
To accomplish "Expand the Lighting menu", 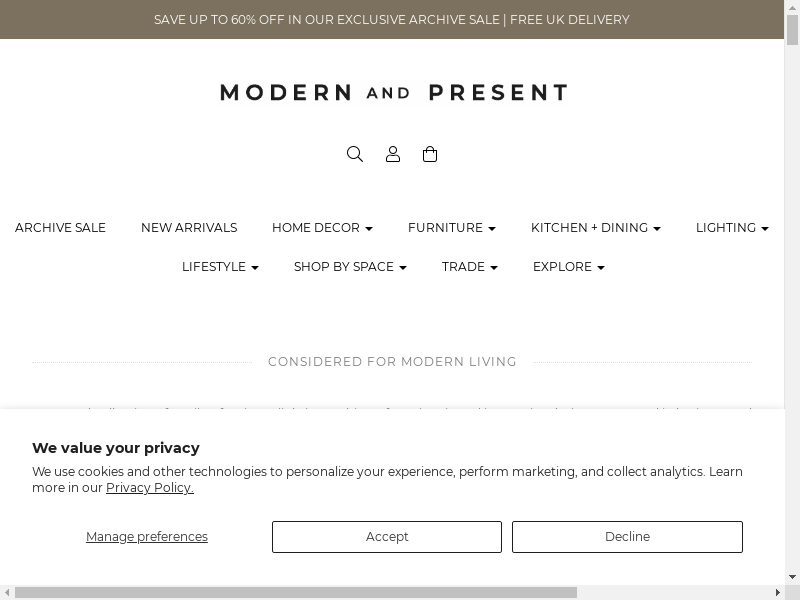I will 731,228.
